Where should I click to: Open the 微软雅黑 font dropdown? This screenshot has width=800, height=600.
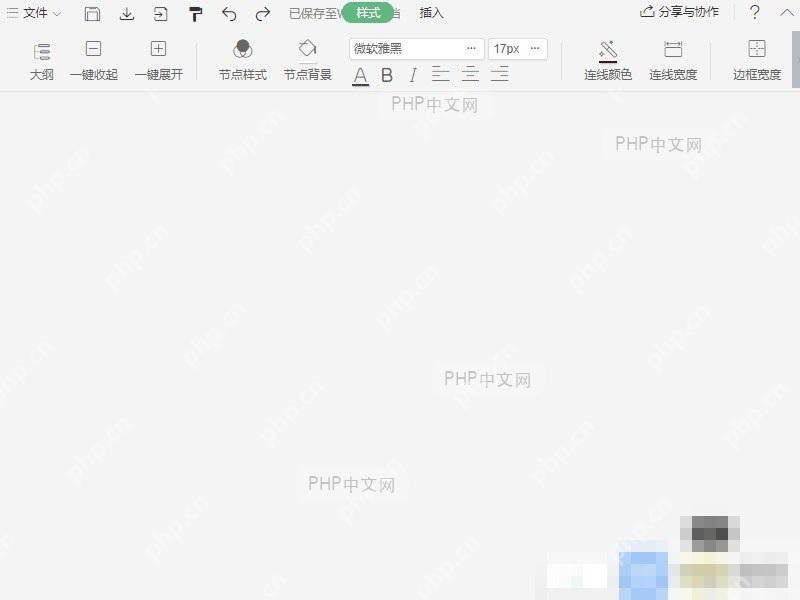(x=416, y=49)
